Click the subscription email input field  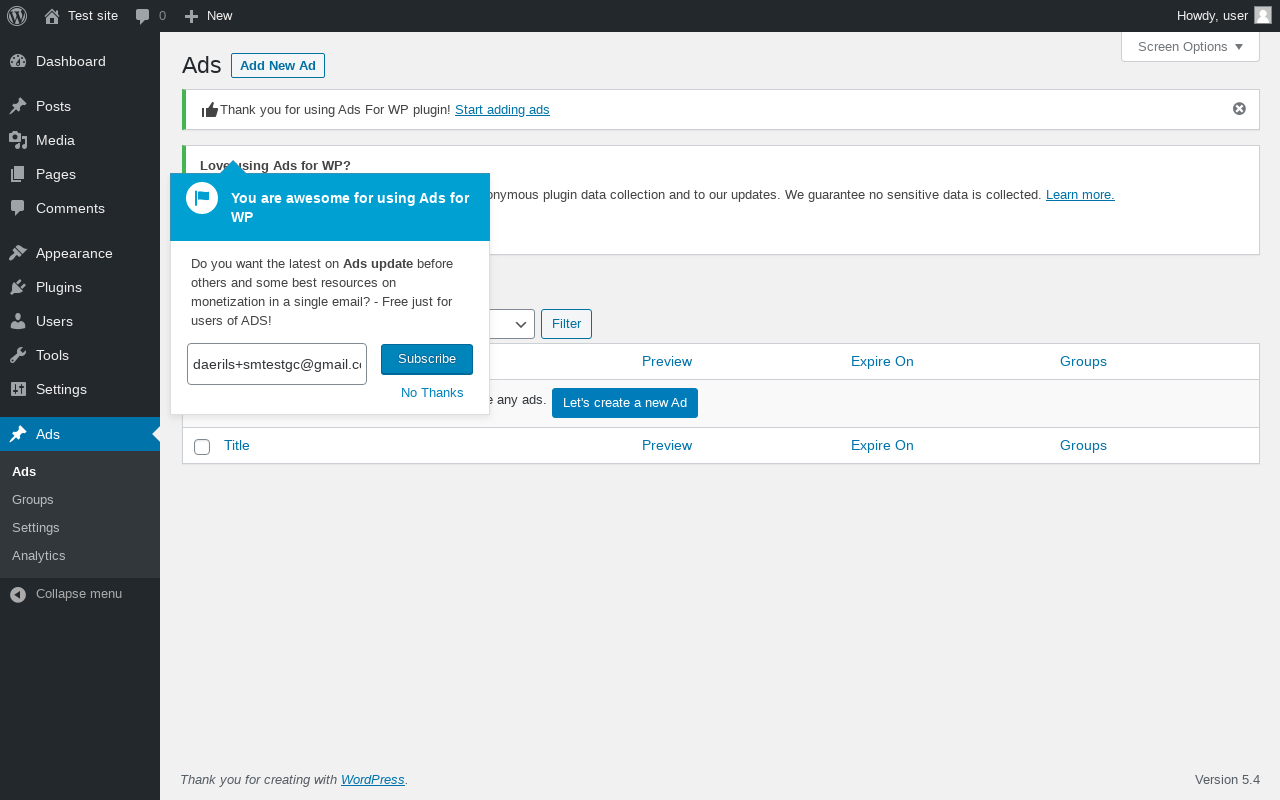click(276, 364)
